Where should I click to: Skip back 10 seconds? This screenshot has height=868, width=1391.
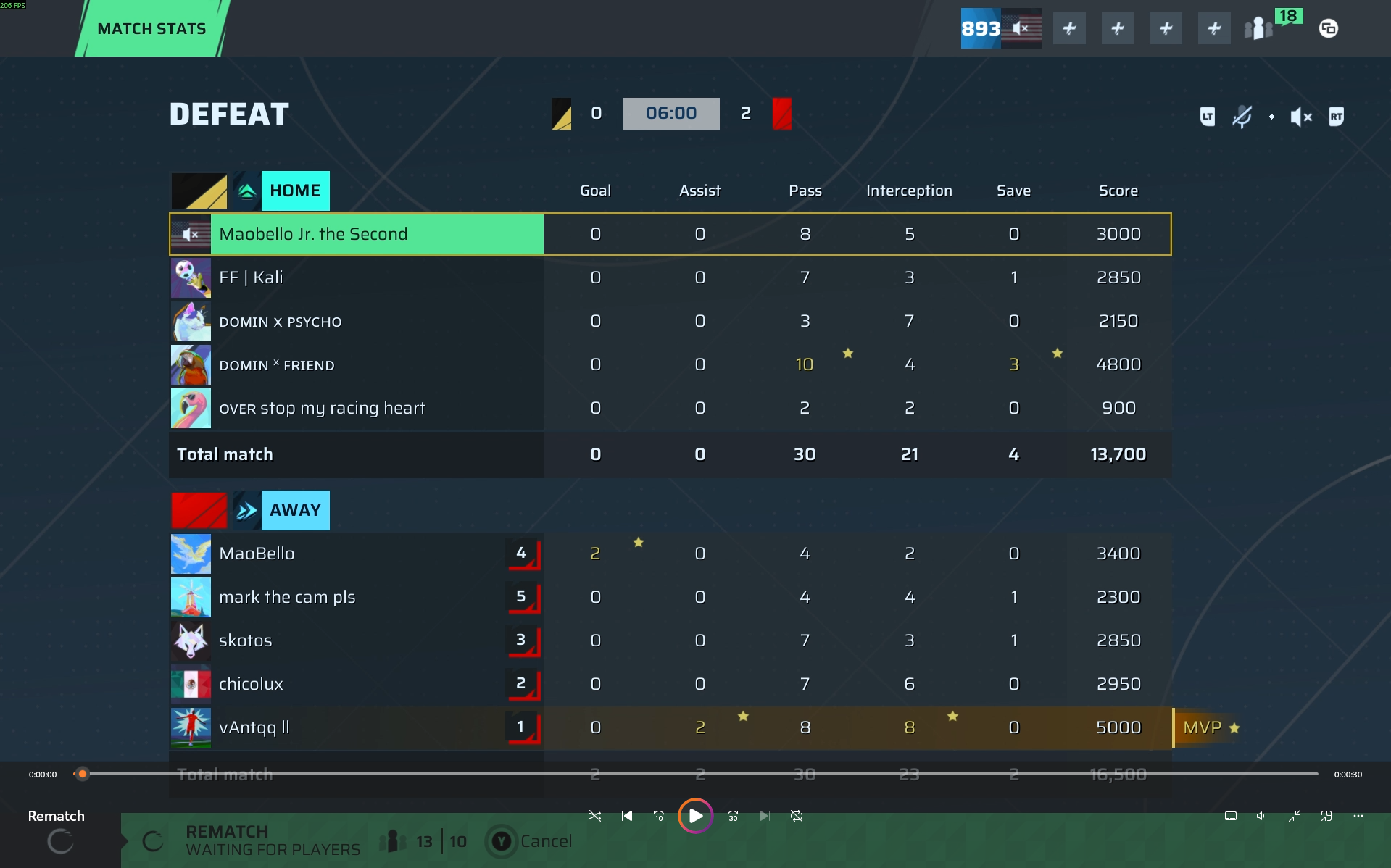(x=658, y=816)
